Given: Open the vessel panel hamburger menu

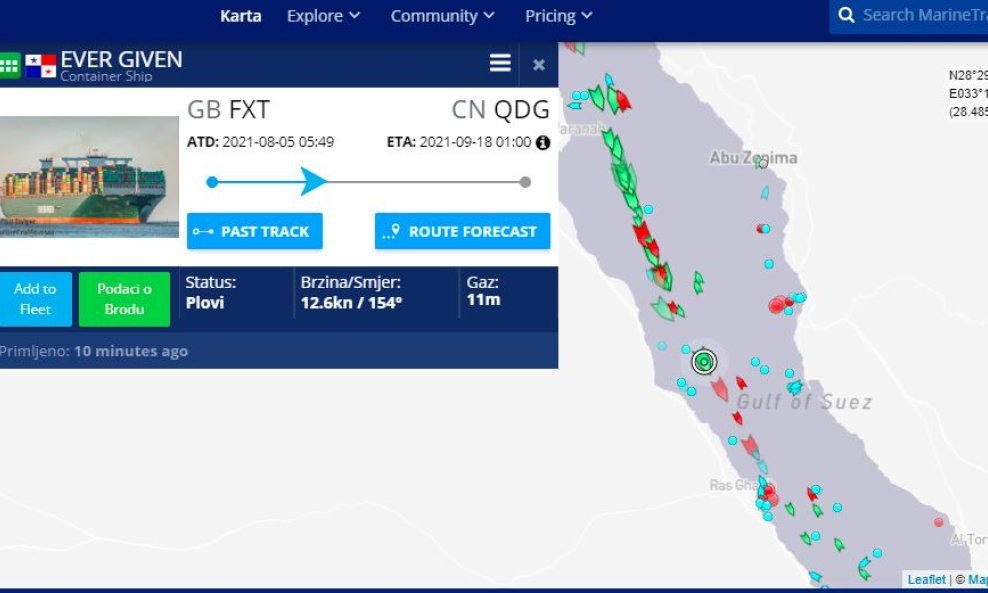Looking at the screenshot, I should [x=500, y=63].
